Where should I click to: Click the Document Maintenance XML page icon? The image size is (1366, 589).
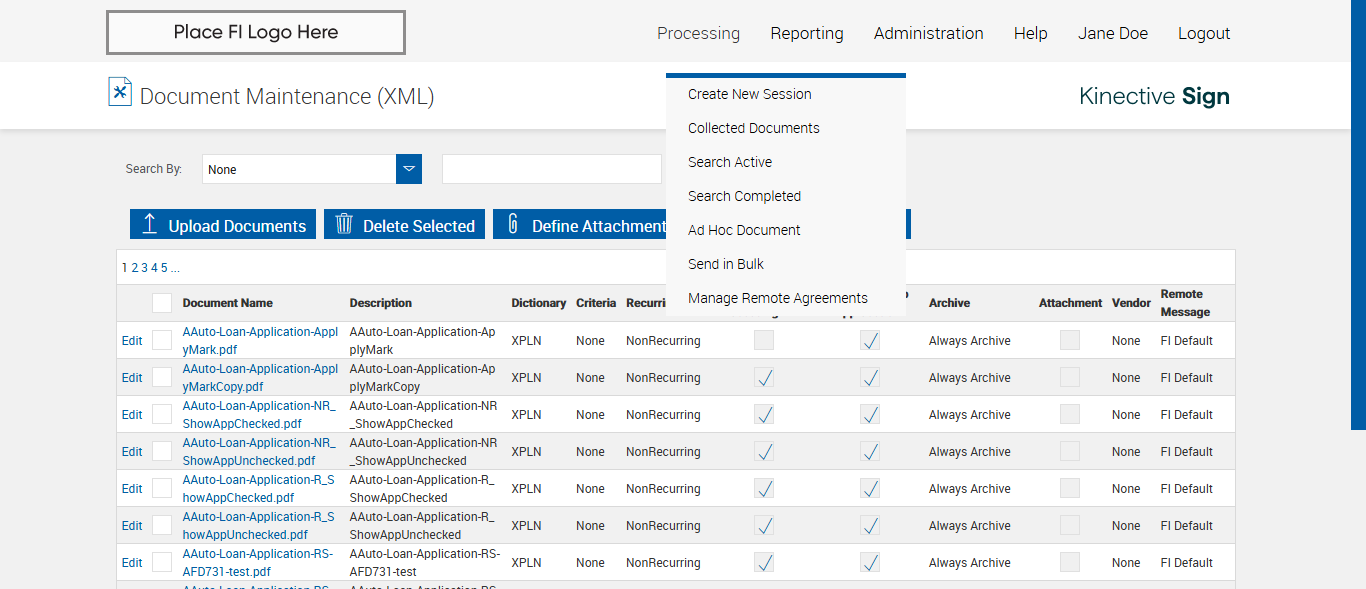[x=120, y=92]
